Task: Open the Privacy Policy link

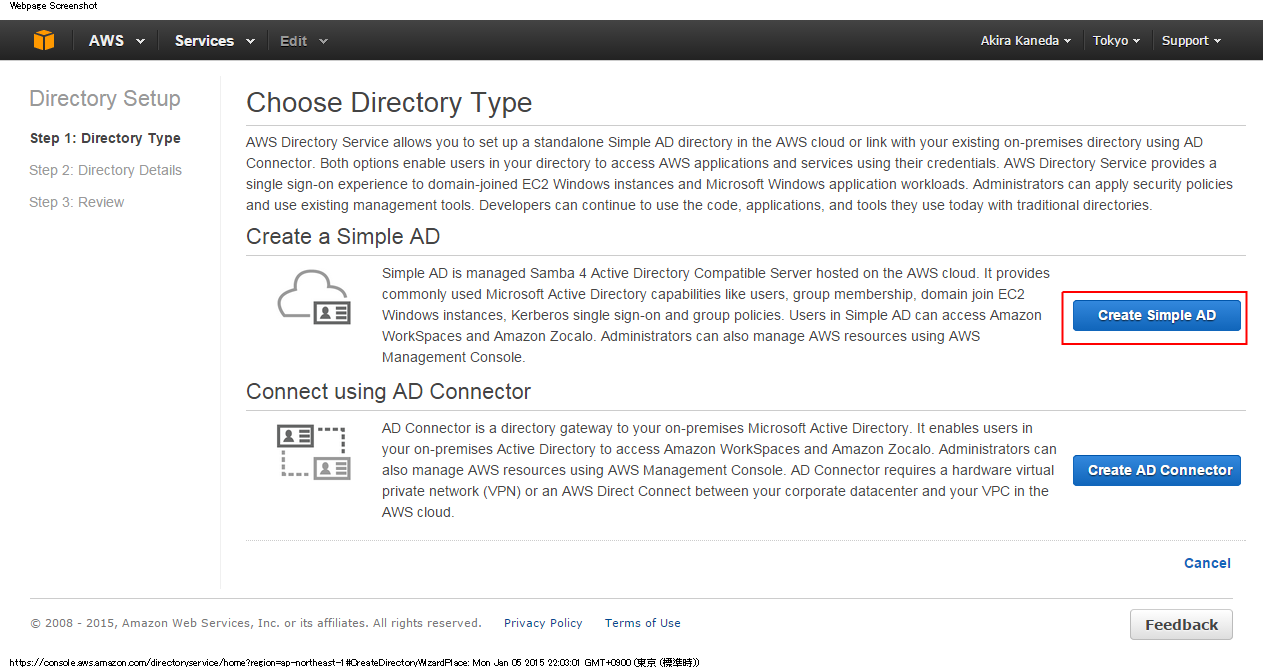Action: point(543,623)
